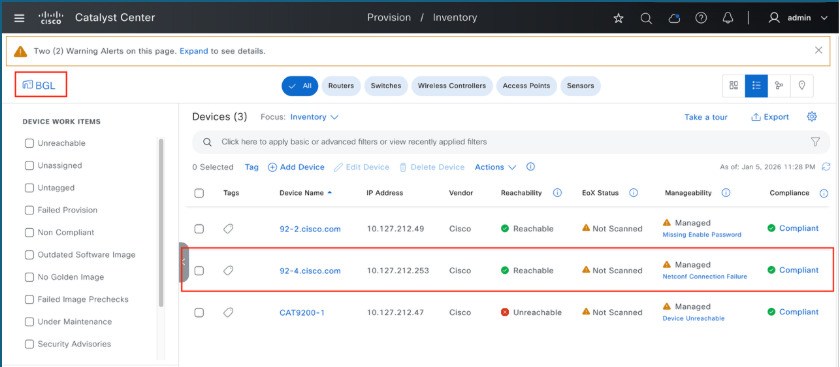Click the device filter search field

point(511,142)
